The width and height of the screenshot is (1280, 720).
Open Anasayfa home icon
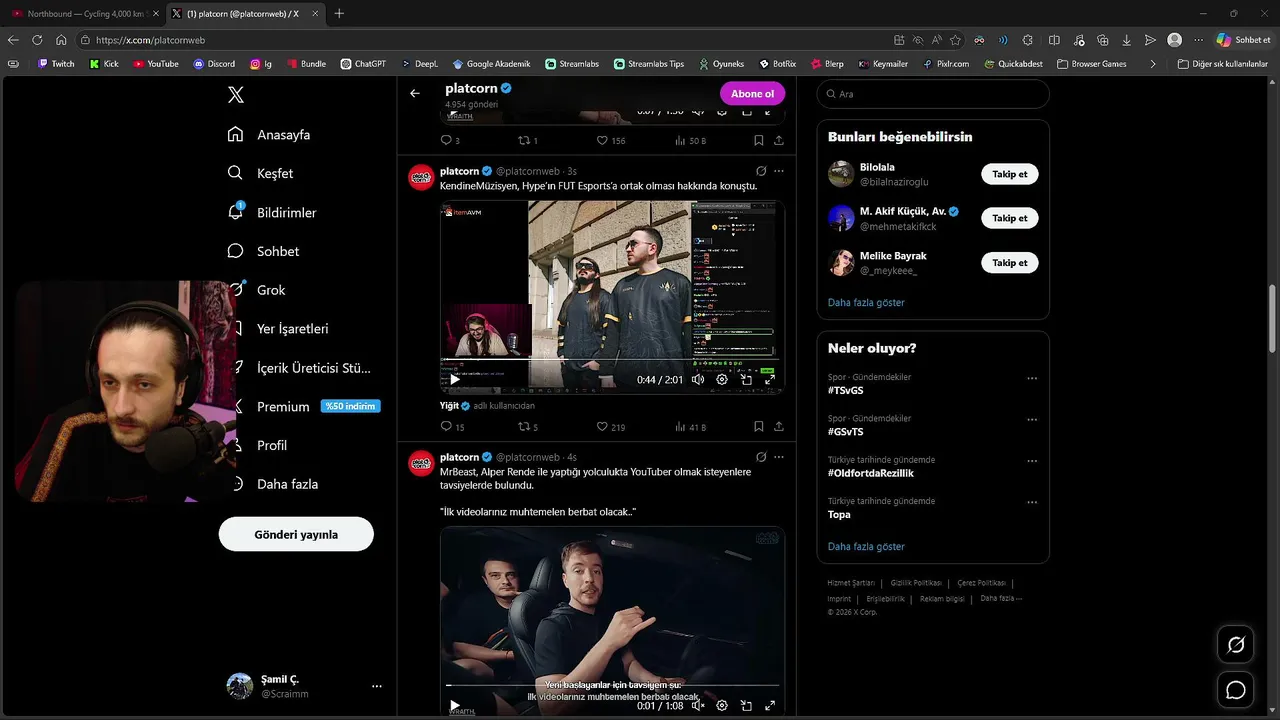tap(235, 134)
